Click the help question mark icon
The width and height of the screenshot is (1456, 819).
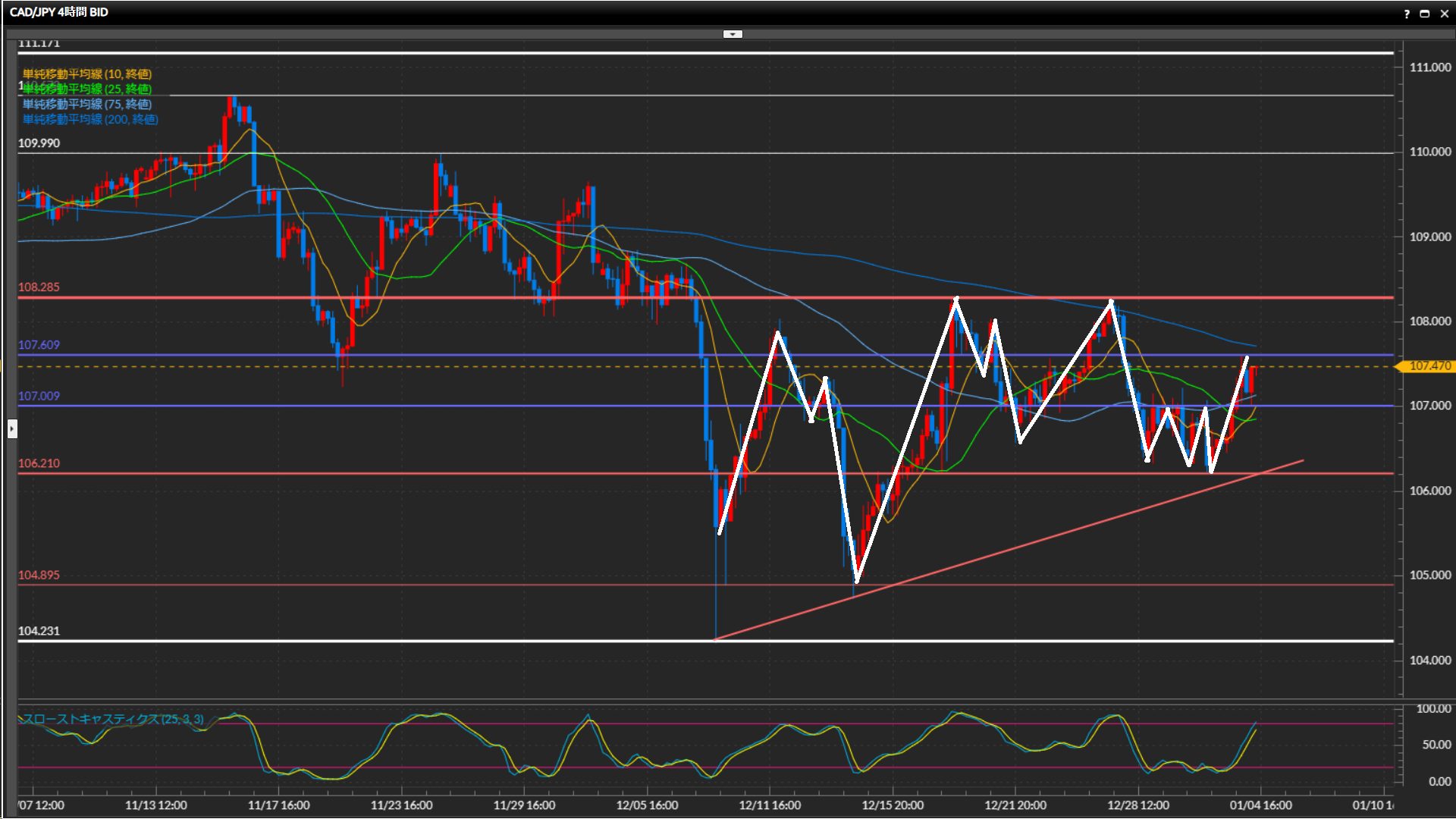(1407, 14)
